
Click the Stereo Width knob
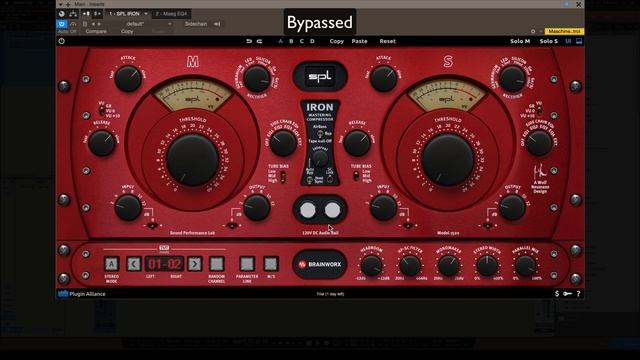[487, 265]
